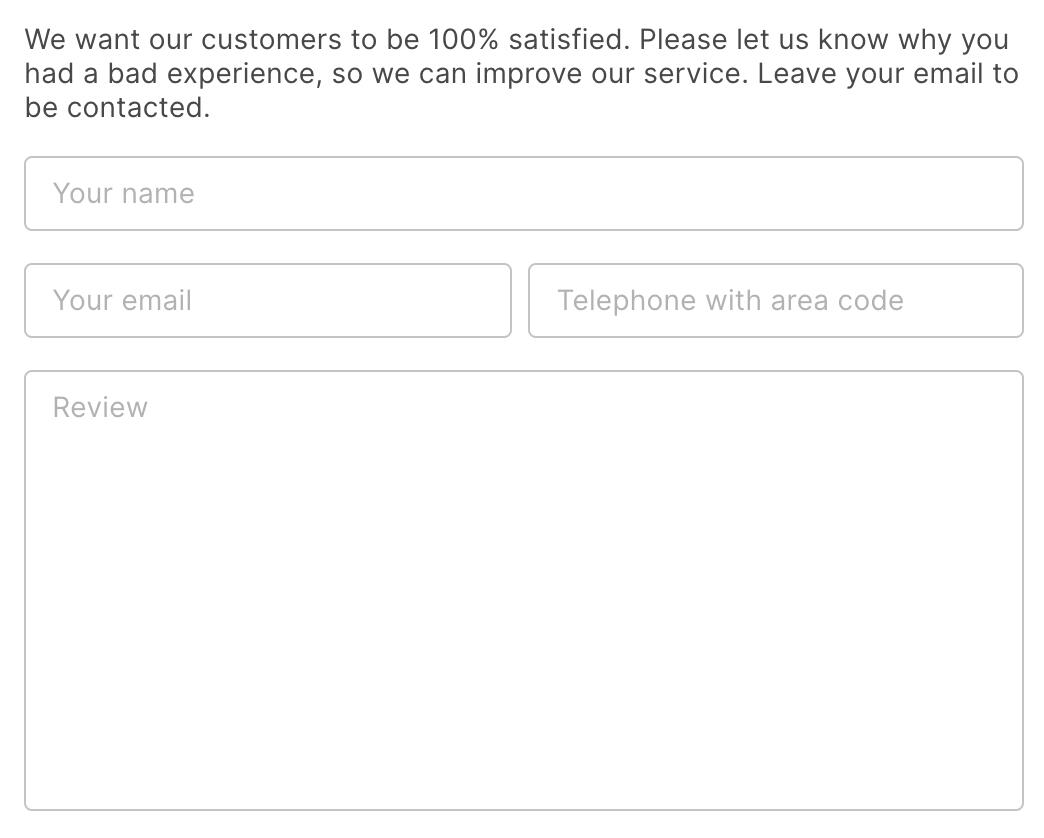Click the 'Review' placeholder text

100,408
